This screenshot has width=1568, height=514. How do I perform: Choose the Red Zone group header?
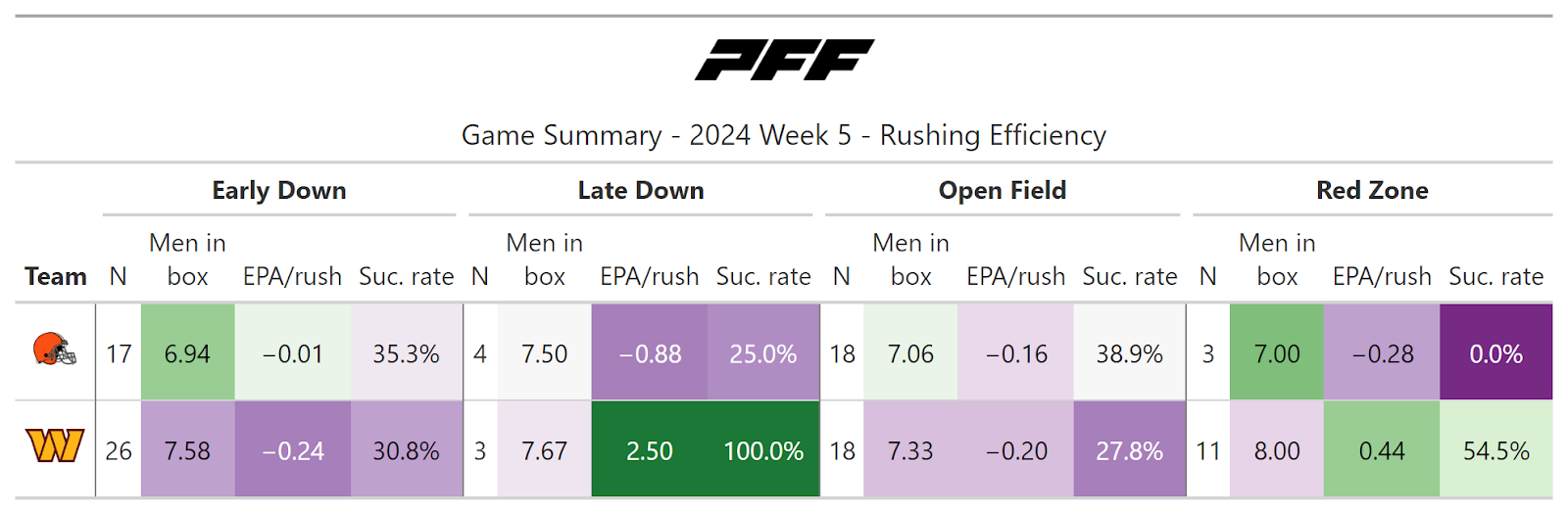(1372, 190)
